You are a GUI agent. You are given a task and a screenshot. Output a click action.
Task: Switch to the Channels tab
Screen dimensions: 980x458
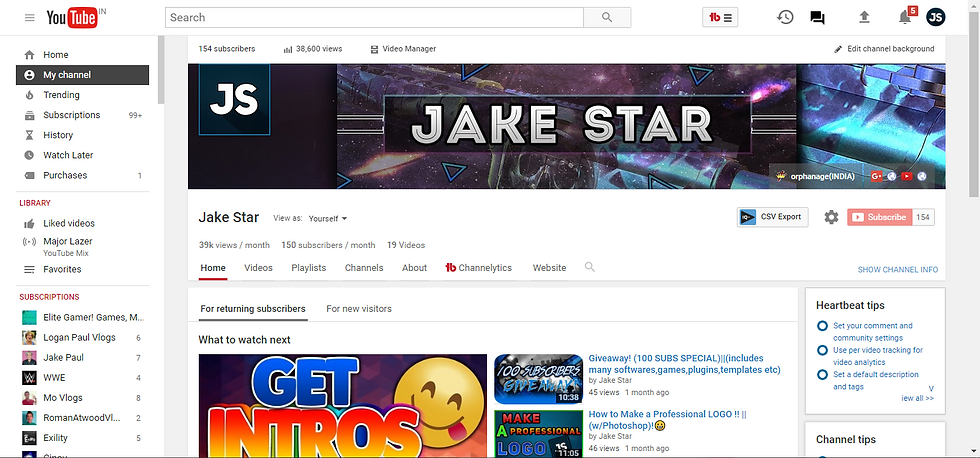point(364,267)
